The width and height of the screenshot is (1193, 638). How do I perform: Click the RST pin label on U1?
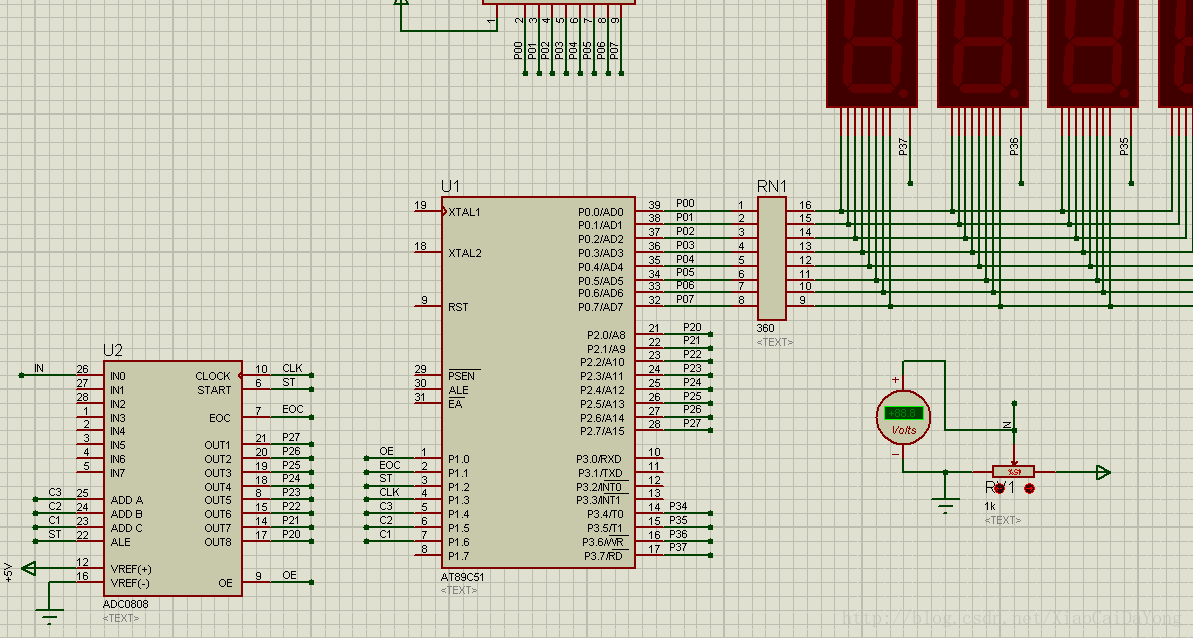(458, 307)
